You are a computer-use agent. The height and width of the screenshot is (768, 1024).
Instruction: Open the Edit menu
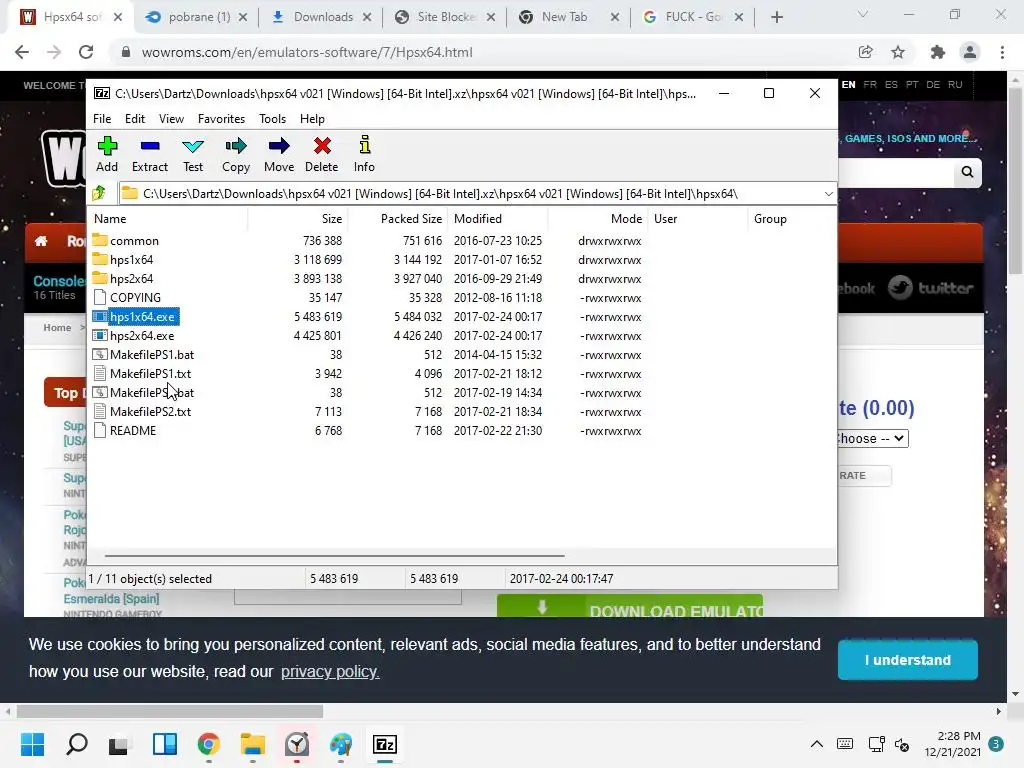click(135, 119)
